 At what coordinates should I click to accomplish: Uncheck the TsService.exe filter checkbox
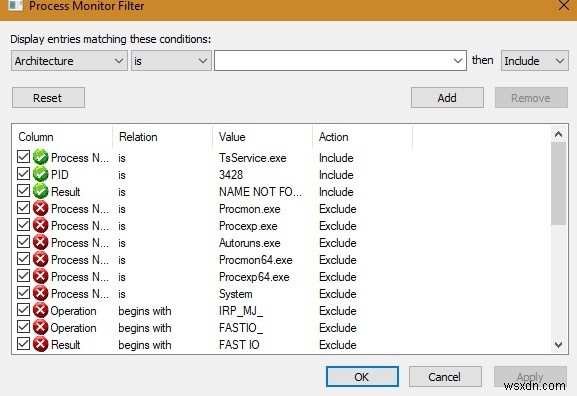click(24, 156)
